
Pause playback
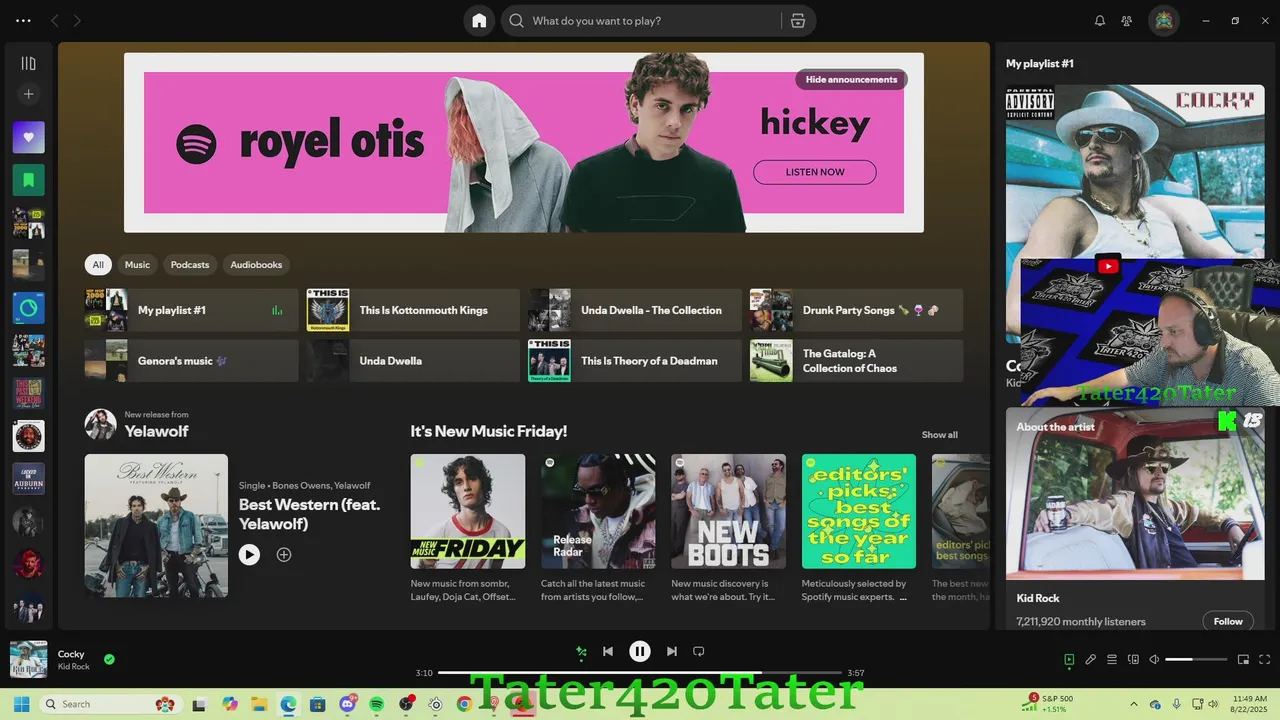[x=640, y=652]
